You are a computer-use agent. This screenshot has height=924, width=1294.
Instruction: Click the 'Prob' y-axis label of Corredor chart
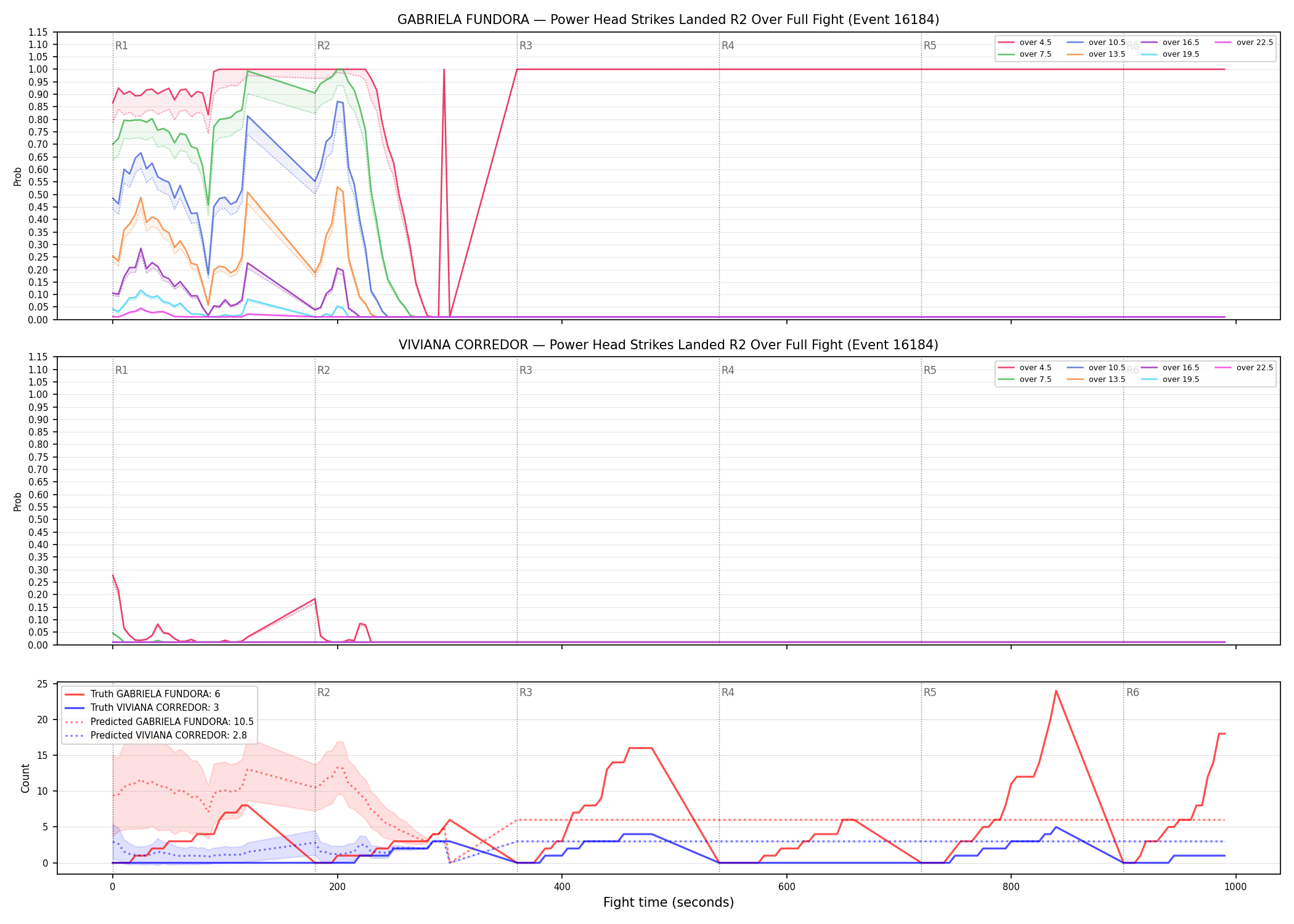pos(18,501)
